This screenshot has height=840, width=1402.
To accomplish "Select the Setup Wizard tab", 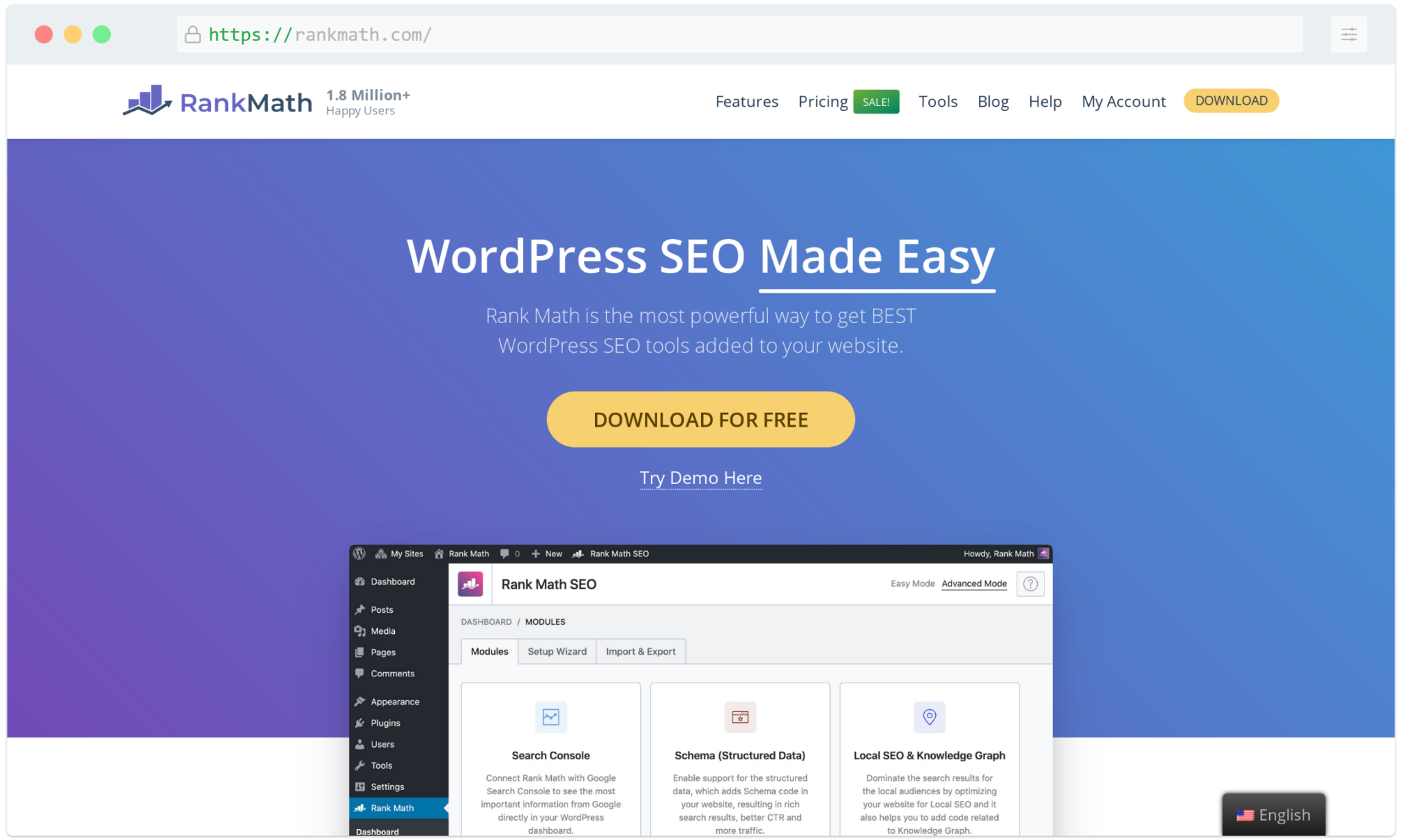I will [x=557, y=651].
